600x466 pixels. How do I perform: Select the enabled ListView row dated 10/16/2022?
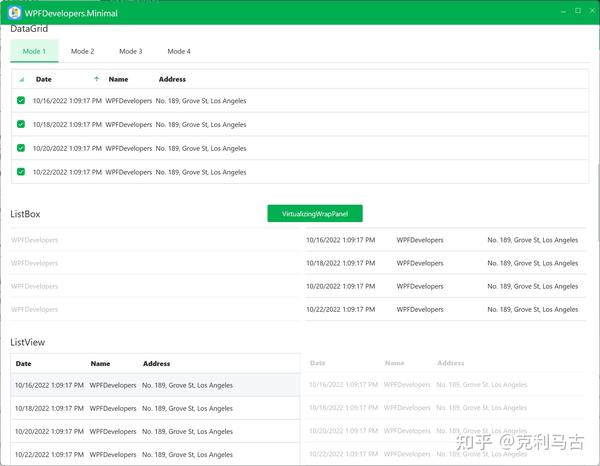click(155, 385)
